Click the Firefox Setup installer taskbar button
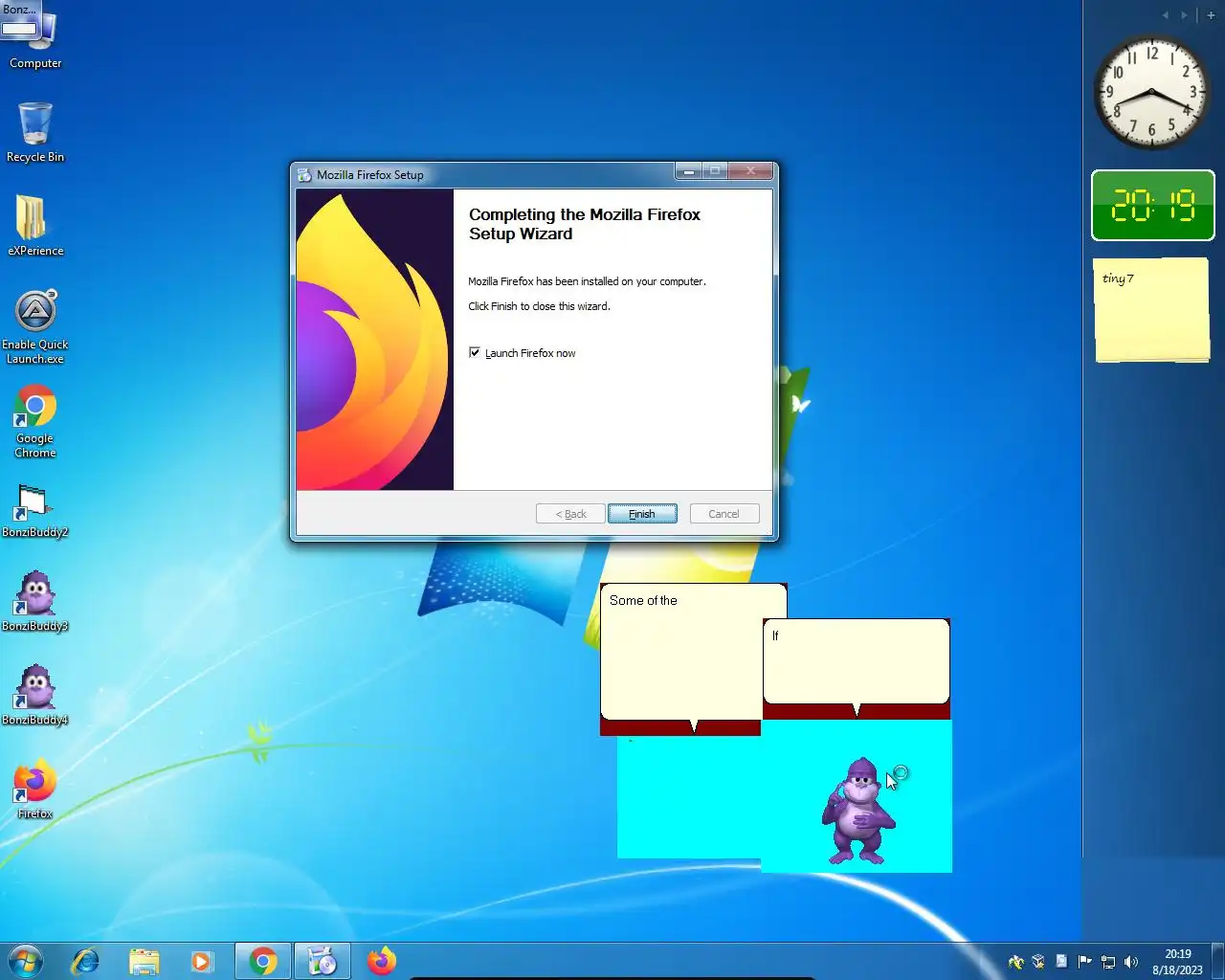 [323, 961]
